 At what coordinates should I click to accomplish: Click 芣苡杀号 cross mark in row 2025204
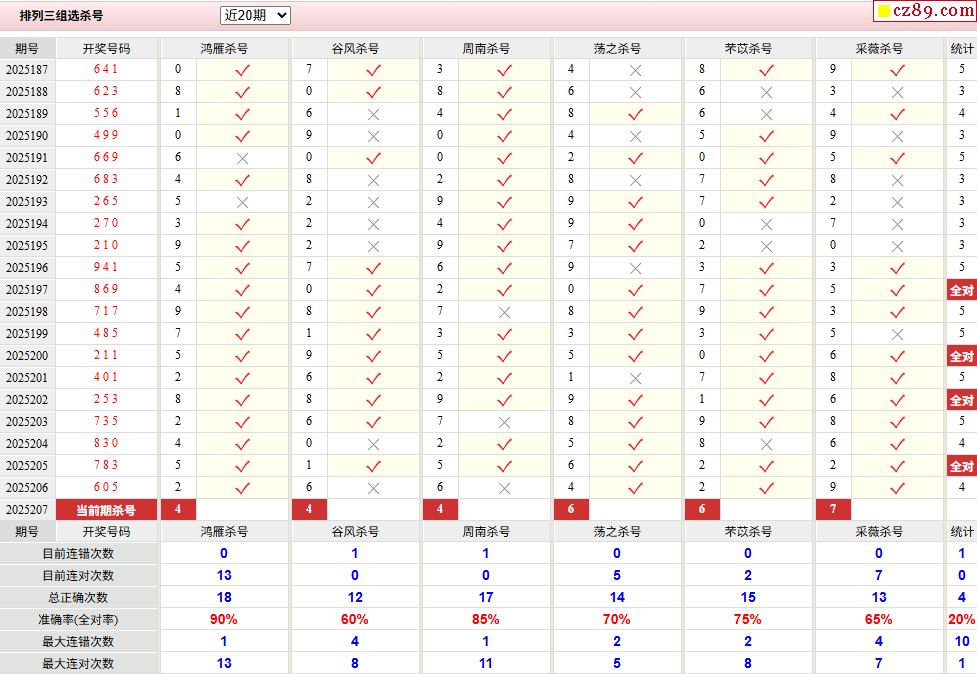coord(766,445)
